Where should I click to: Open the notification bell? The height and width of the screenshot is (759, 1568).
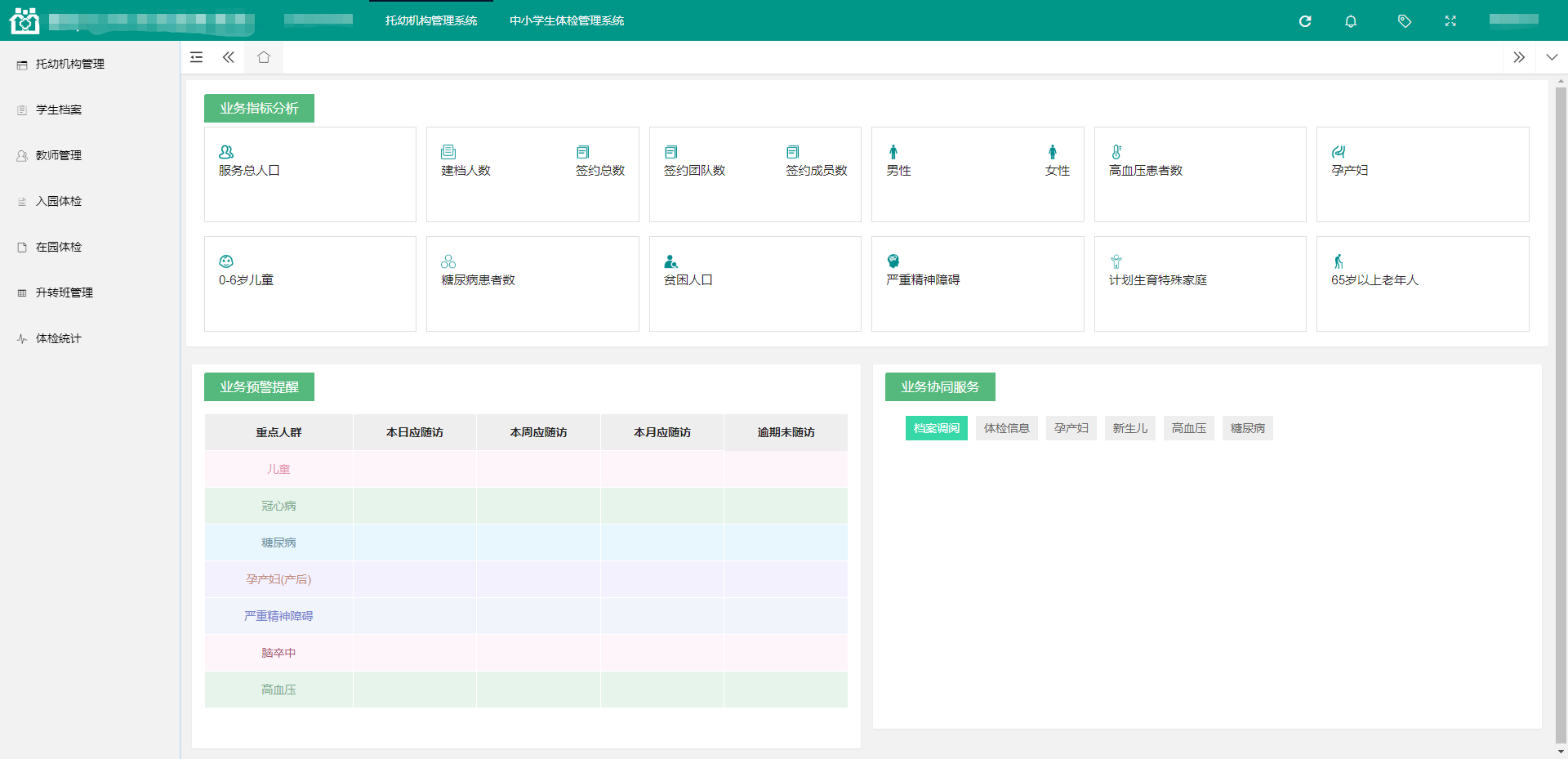pyautogui.click(x=1351, y=21)
